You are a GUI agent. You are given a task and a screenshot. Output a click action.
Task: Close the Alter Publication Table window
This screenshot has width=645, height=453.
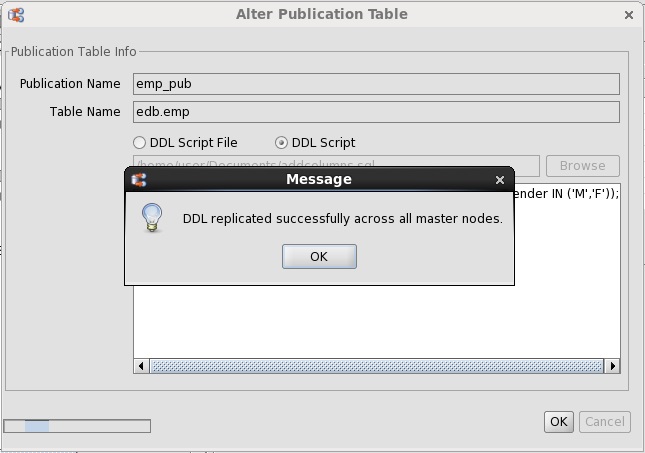pos(629,15)
